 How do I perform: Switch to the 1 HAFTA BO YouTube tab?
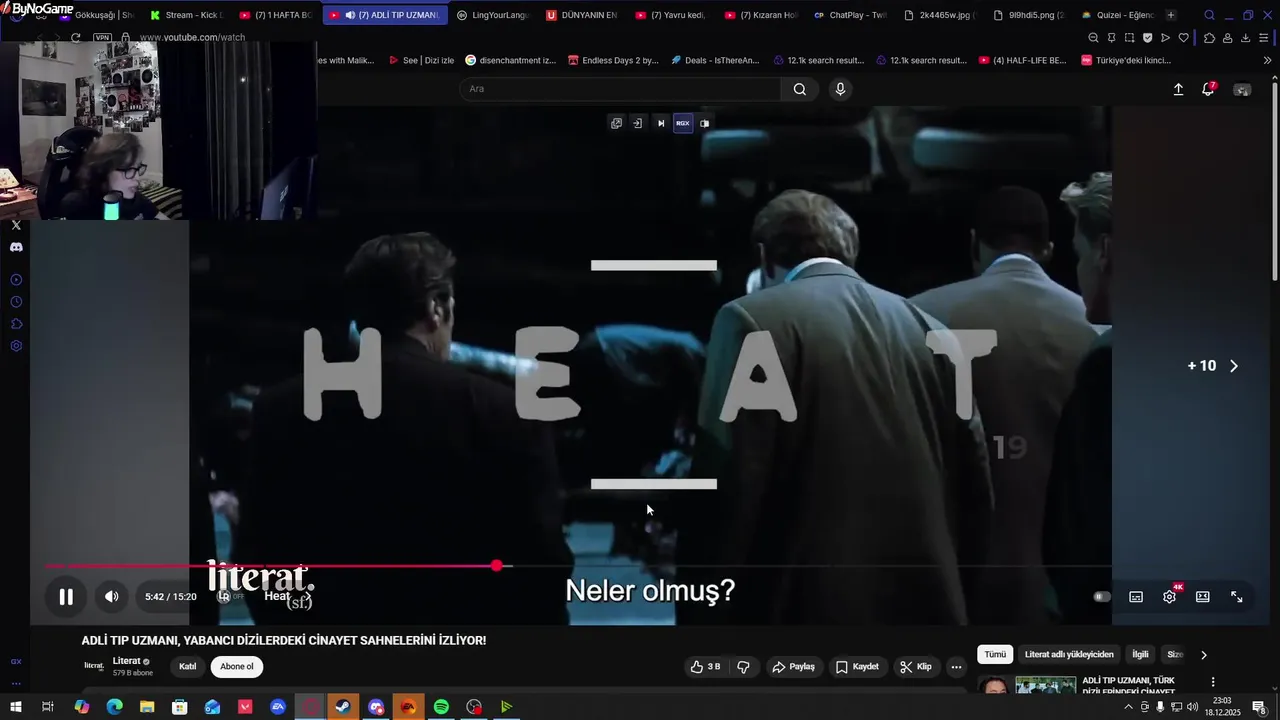[x=276, y=15]
